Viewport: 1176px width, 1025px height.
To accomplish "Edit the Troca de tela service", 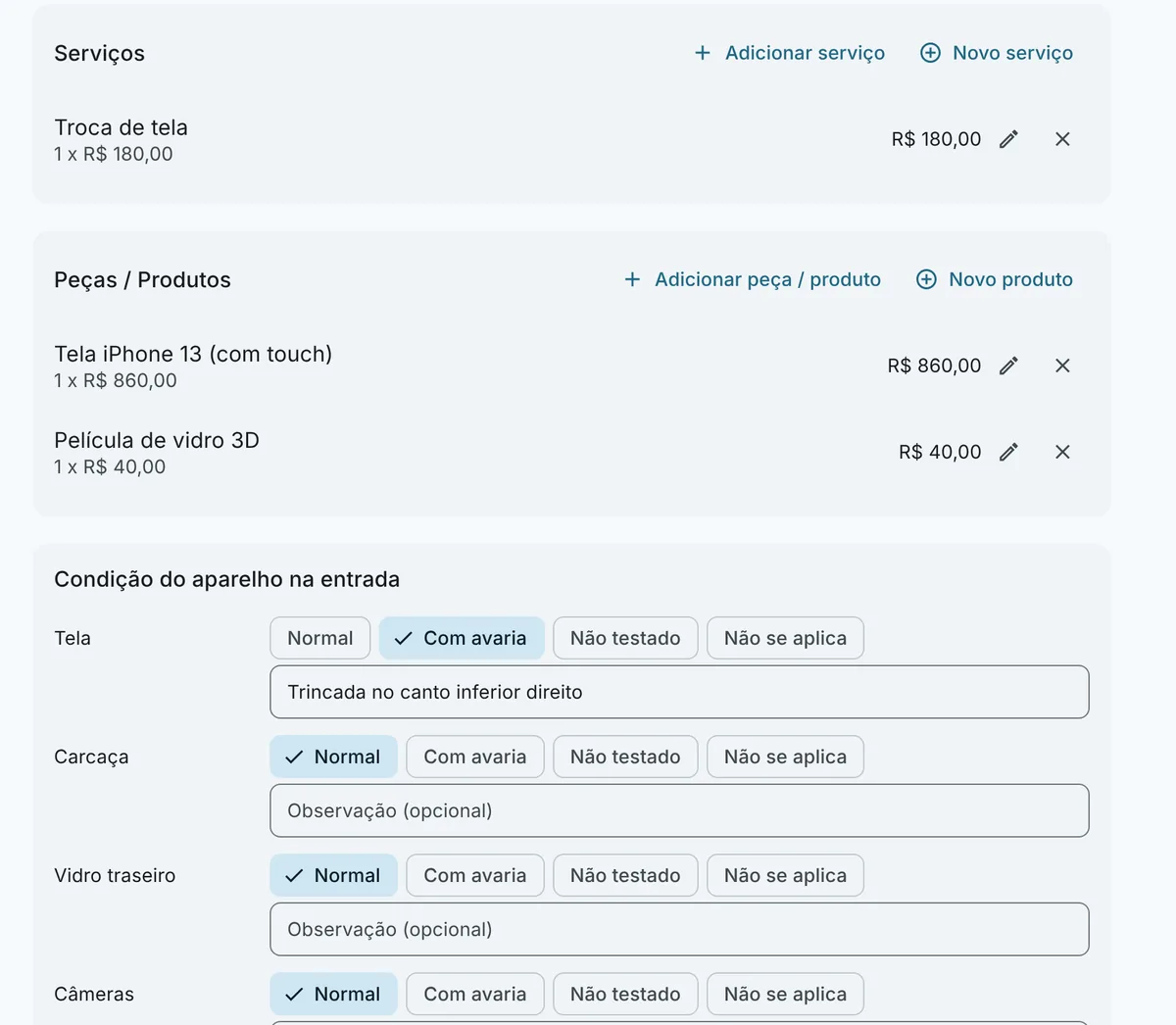I will coord(1008,139).
